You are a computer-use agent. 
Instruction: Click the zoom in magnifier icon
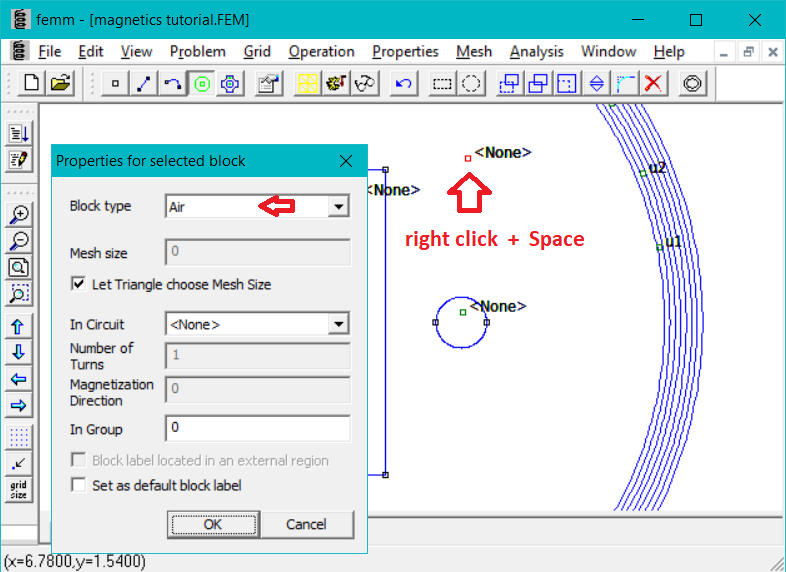[19, 214]
